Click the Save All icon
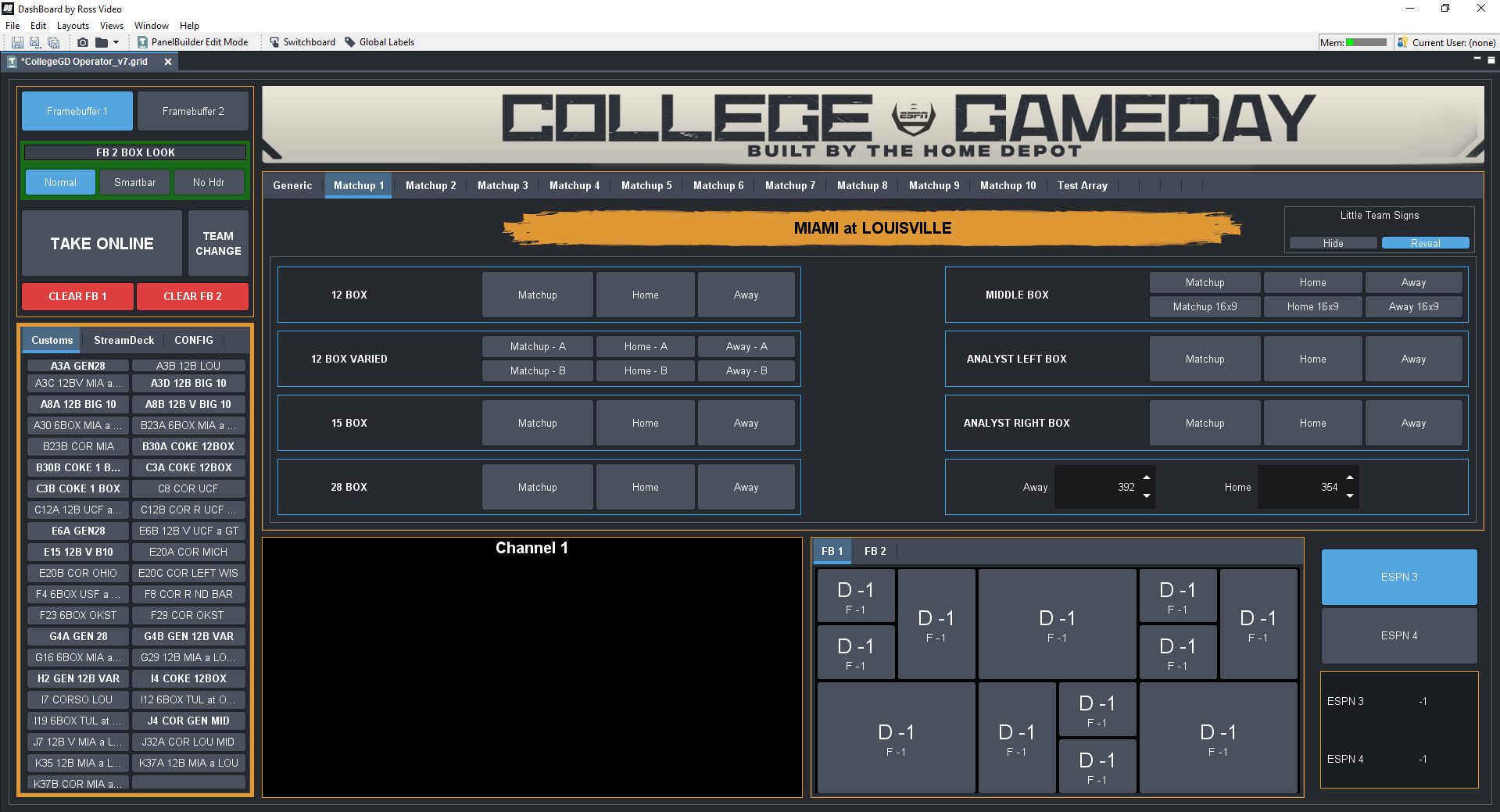 click(53, 42)
